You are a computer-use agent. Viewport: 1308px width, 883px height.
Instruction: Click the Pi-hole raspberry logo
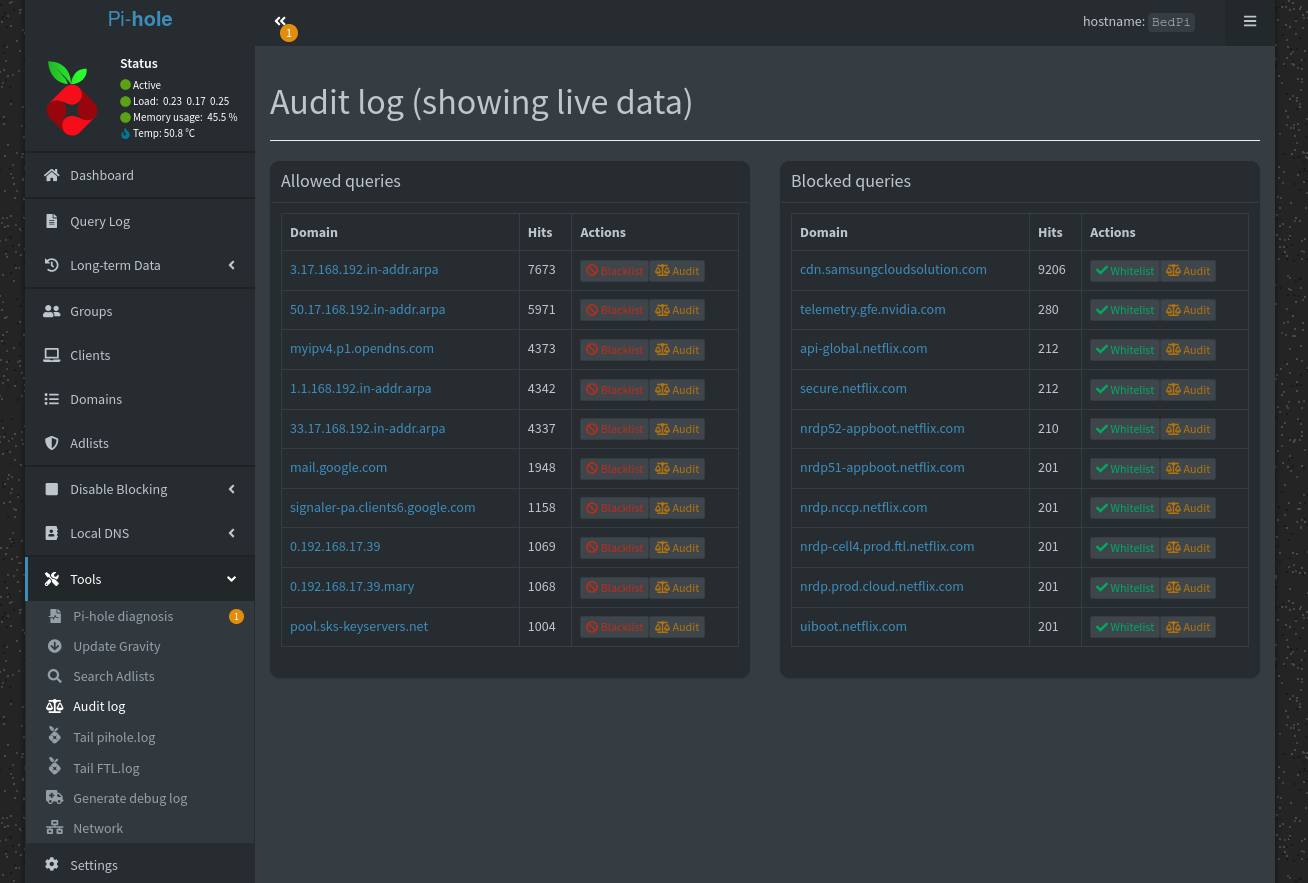coord(71,98)
